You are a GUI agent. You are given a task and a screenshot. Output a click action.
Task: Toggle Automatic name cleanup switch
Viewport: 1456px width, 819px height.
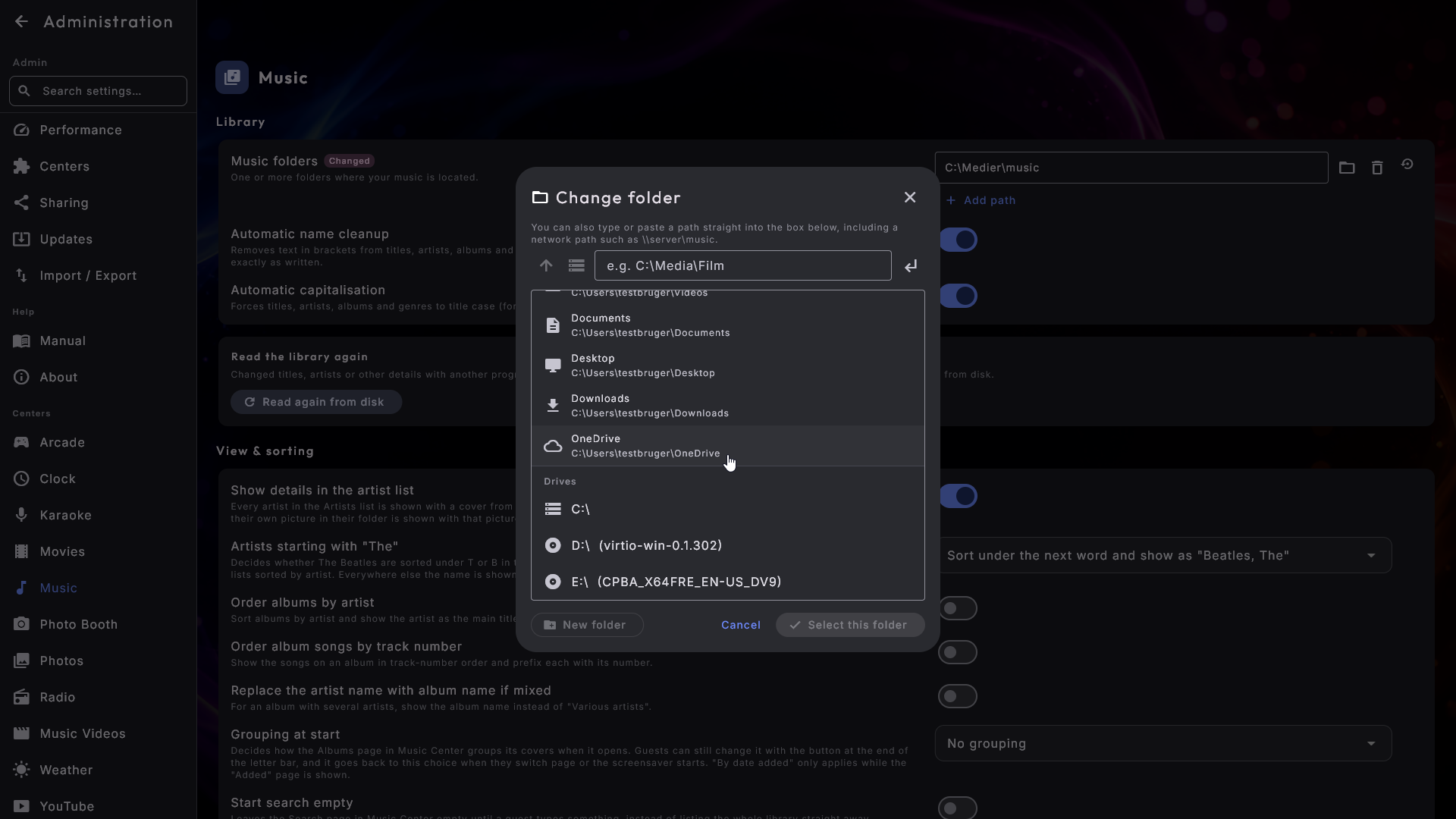pyautogui.click(x=958, y=240)
